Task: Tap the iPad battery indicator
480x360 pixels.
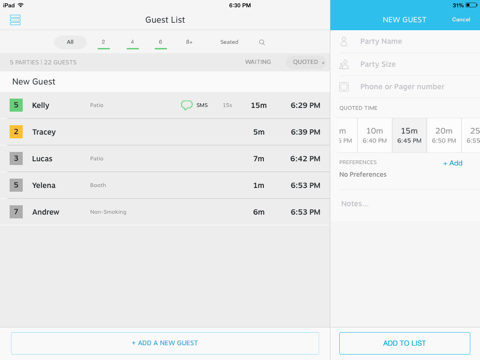Action: [472, 5]
